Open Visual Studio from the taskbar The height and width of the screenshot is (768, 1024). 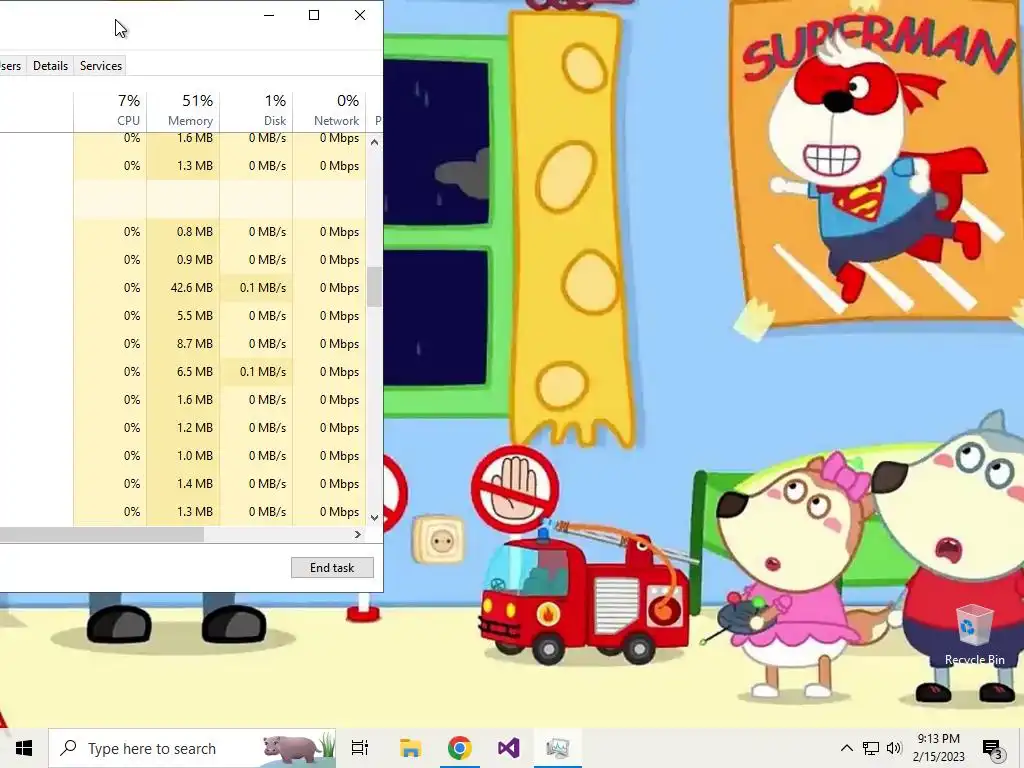509,748
